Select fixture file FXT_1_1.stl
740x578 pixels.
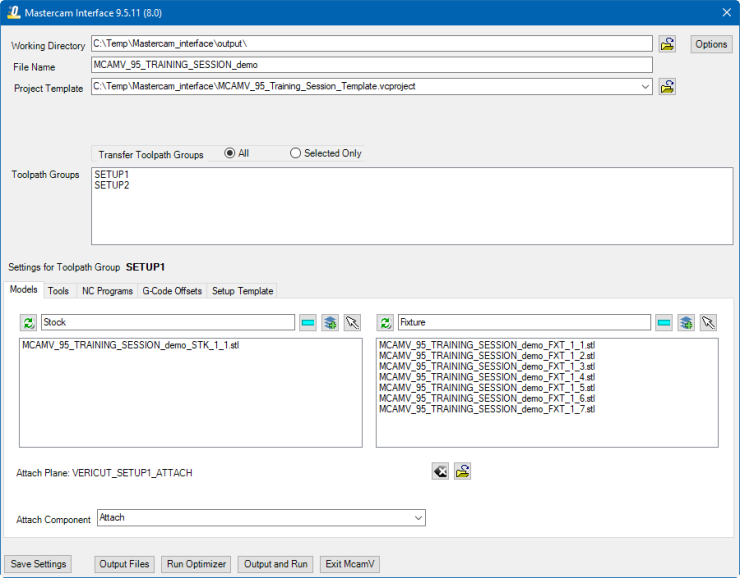pos(487,345)
